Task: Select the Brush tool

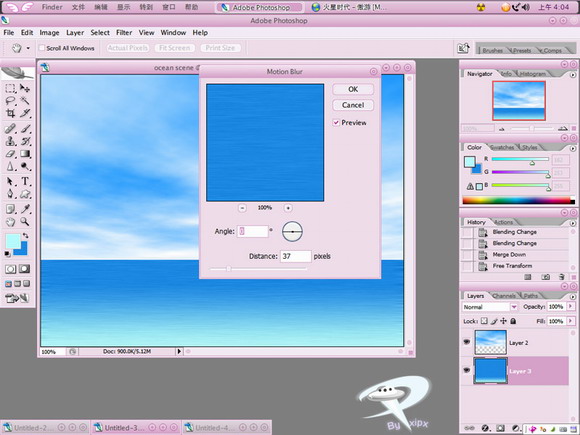Action: tap(25, 129)
